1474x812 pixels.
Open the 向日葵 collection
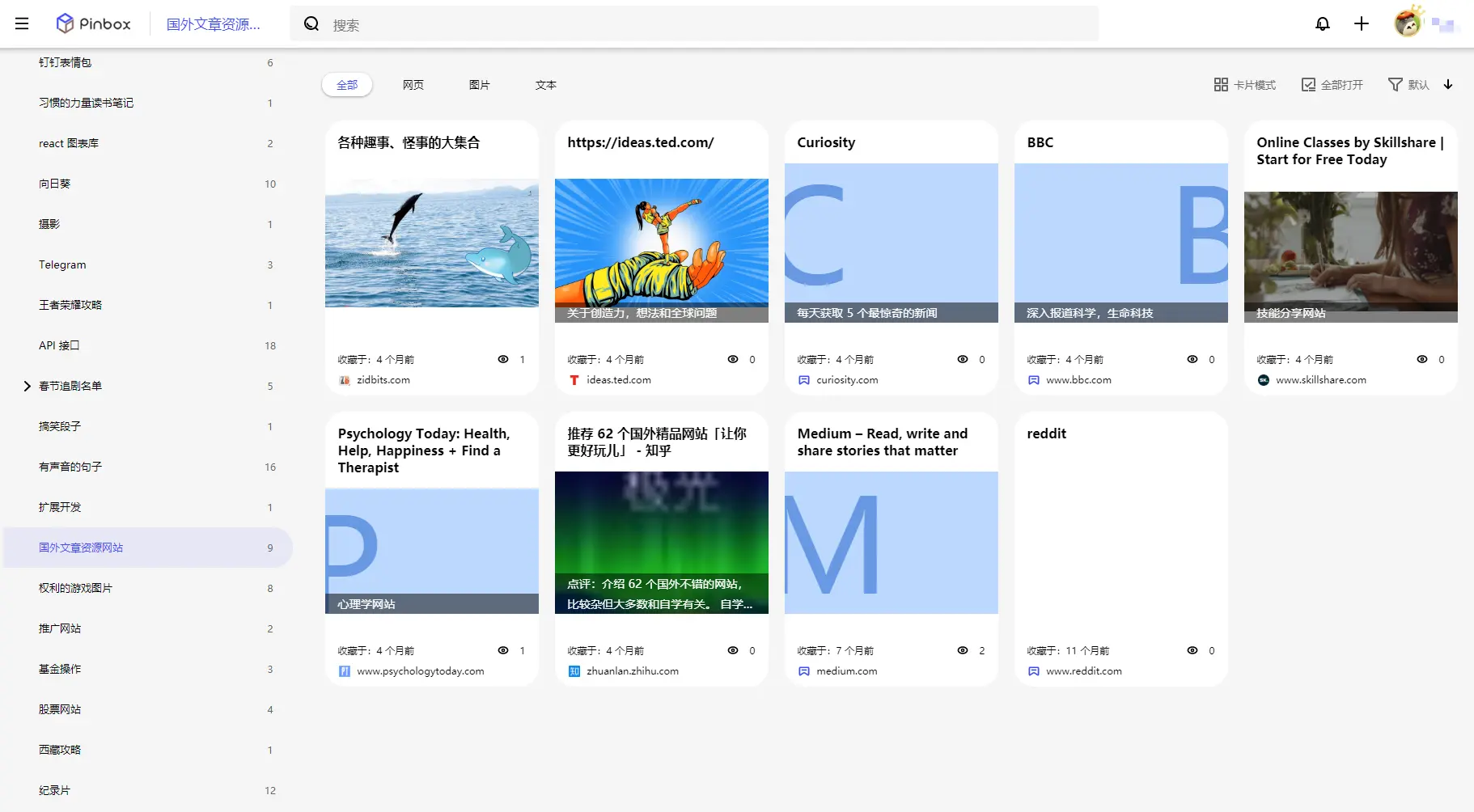pyautogui.click(x=147, y=184)
